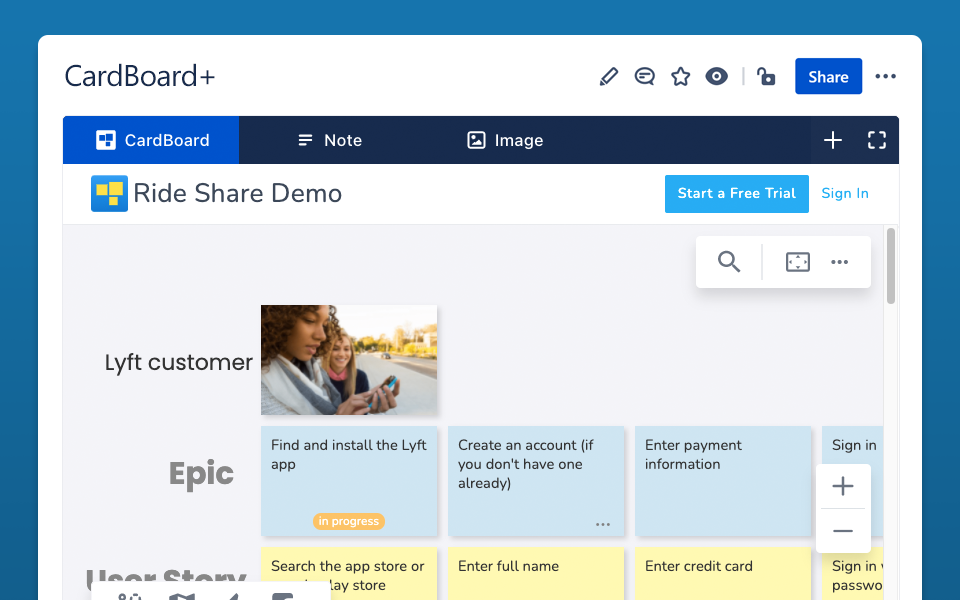
Task: Enter fullscreen via tab bar expand icon
Action: [877, 140]
